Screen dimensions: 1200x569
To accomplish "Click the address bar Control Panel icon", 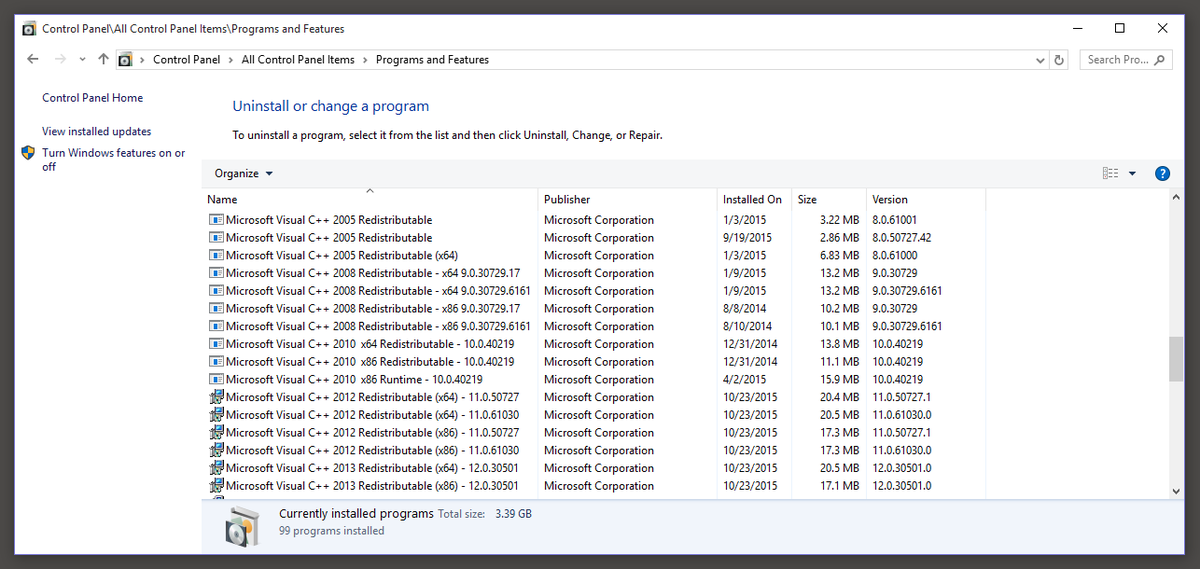I will (125, 60).
